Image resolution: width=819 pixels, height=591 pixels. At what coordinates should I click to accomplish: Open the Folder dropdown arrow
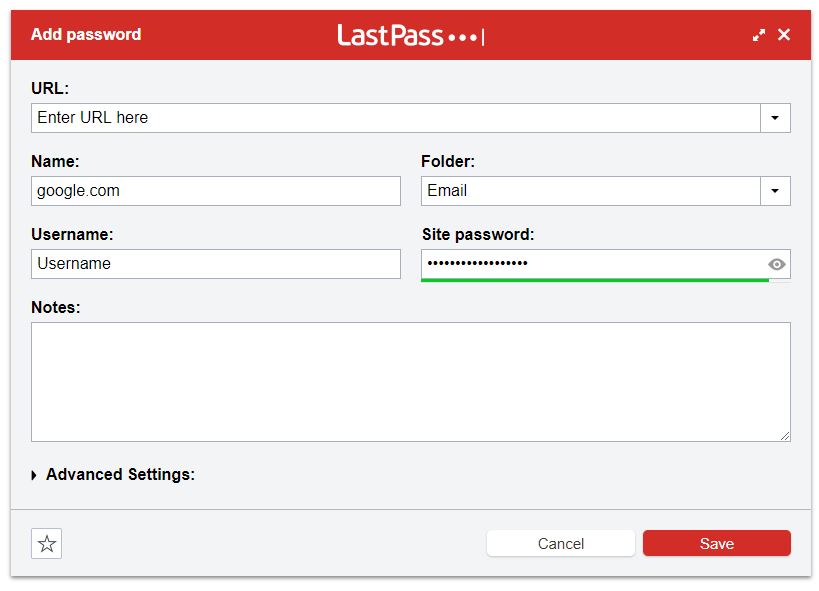775,191
